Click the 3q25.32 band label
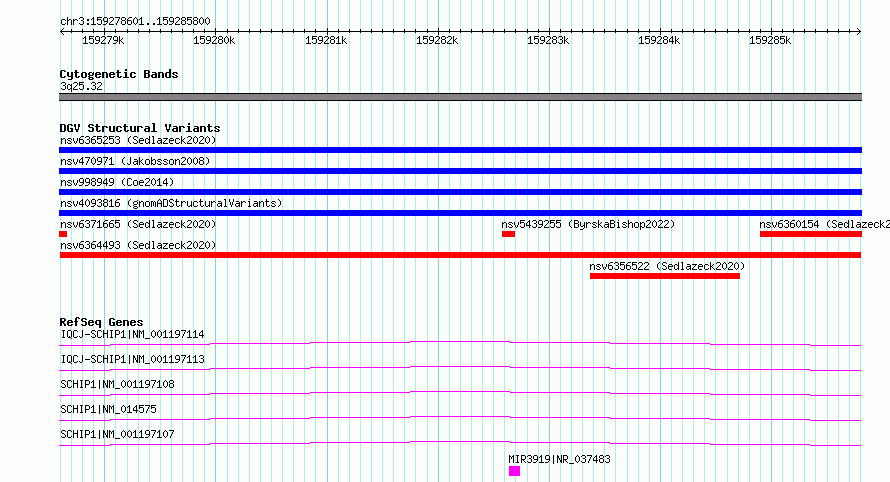 [x=81, y=86]
